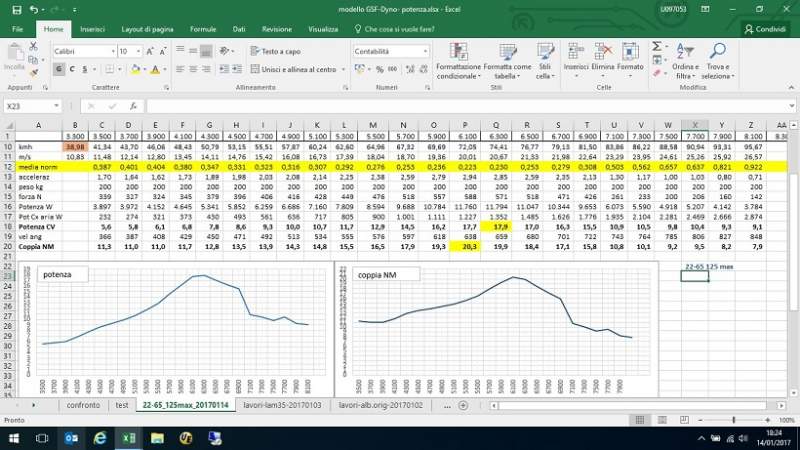Toggle Testo a capo wrap text
Viewport: 800px width, 450px height.
point(276,52)
